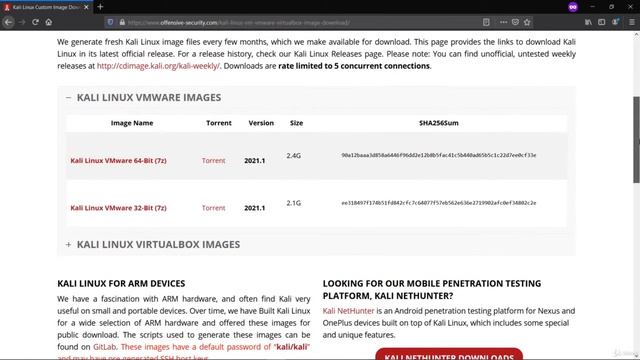View site padlock security info
This screenshot has width=640, height=360.
[x=122, y=22]
